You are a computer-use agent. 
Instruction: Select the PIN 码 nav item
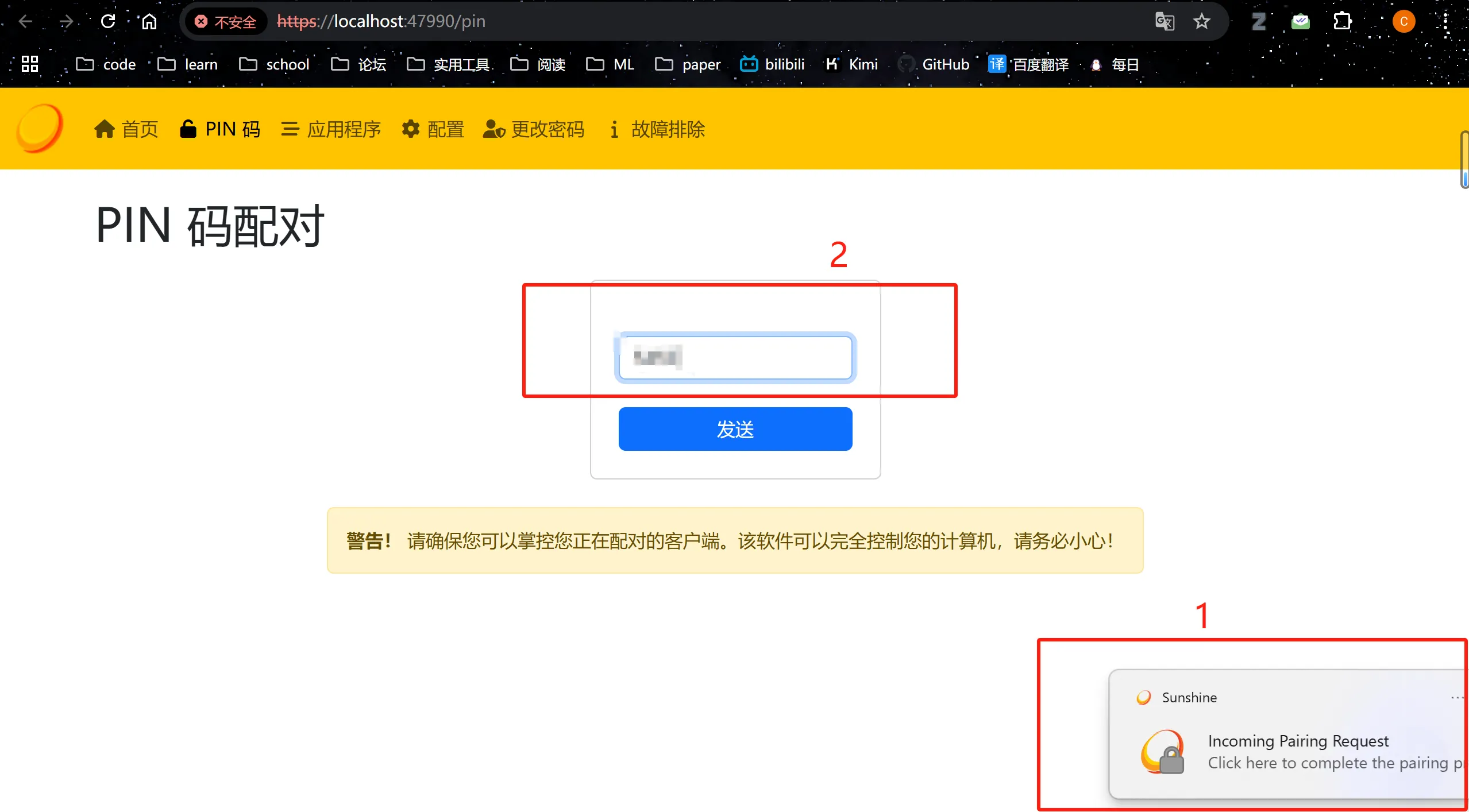point(220,129)
